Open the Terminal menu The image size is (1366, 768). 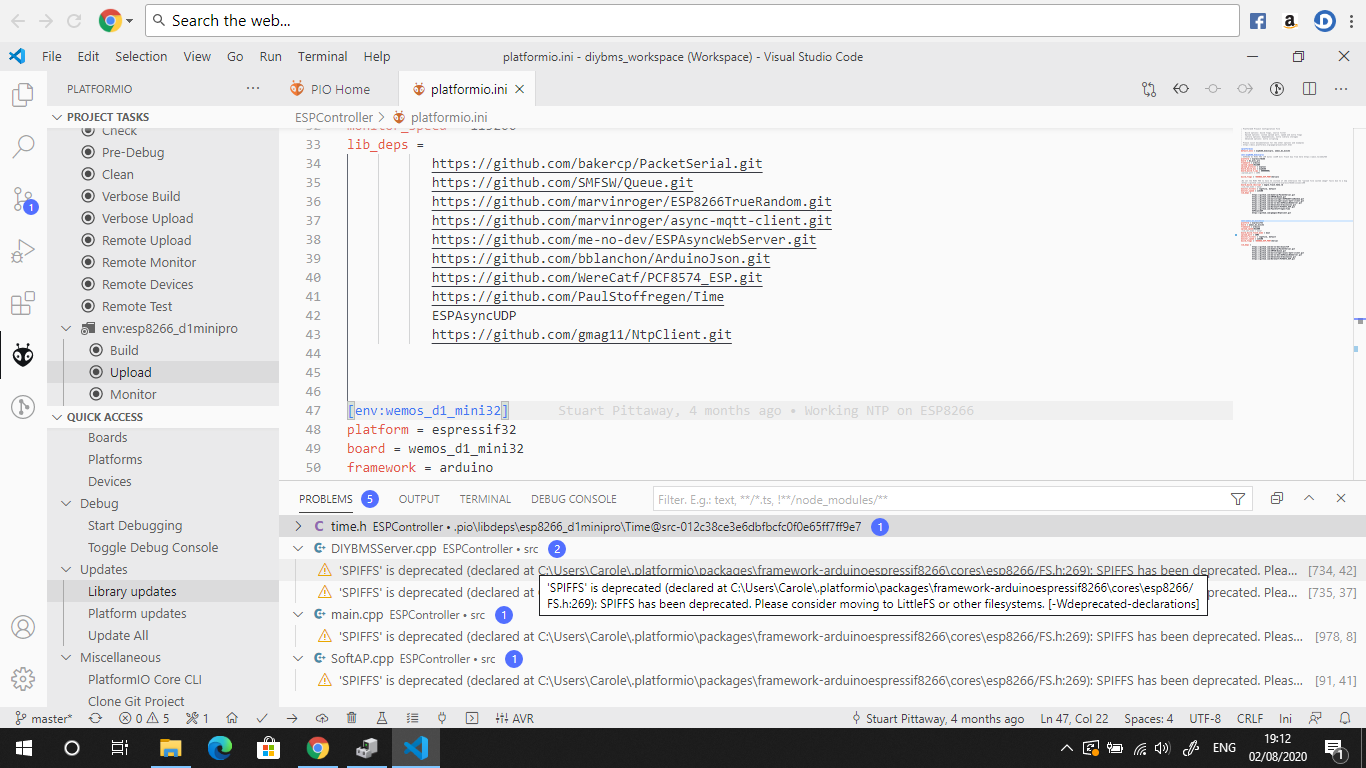click(x=322, y=57)
